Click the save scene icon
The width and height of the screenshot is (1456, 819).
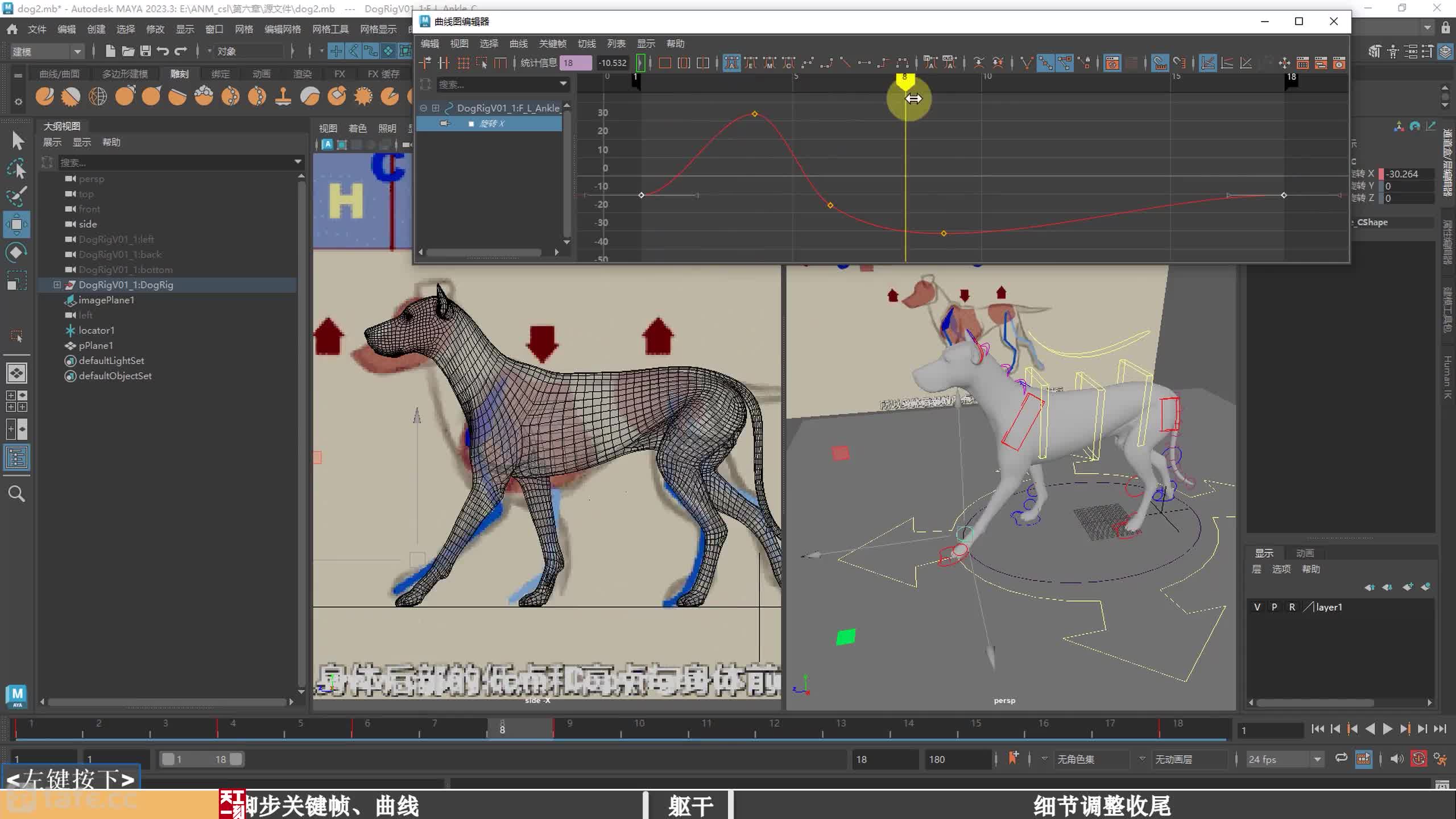[146, 51]
